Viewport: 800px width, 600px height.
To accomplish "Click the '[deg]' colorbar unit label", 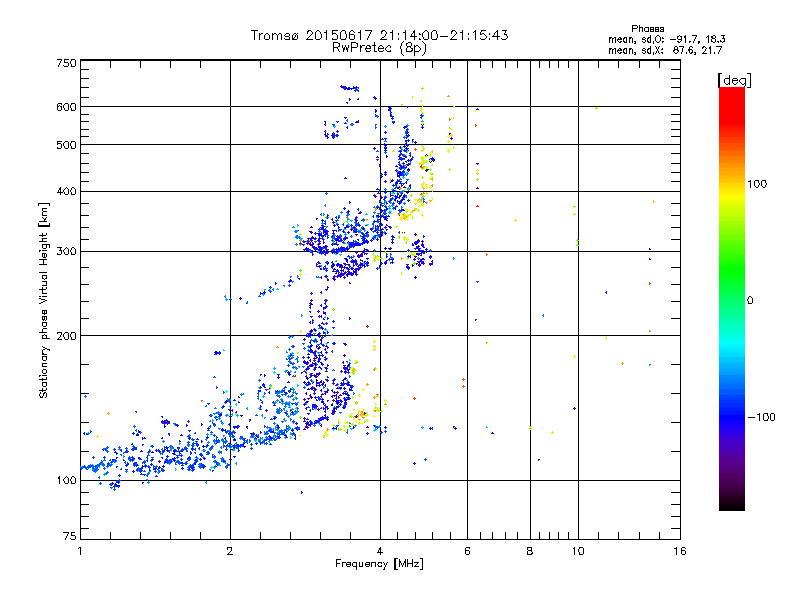I will point(734,80).
